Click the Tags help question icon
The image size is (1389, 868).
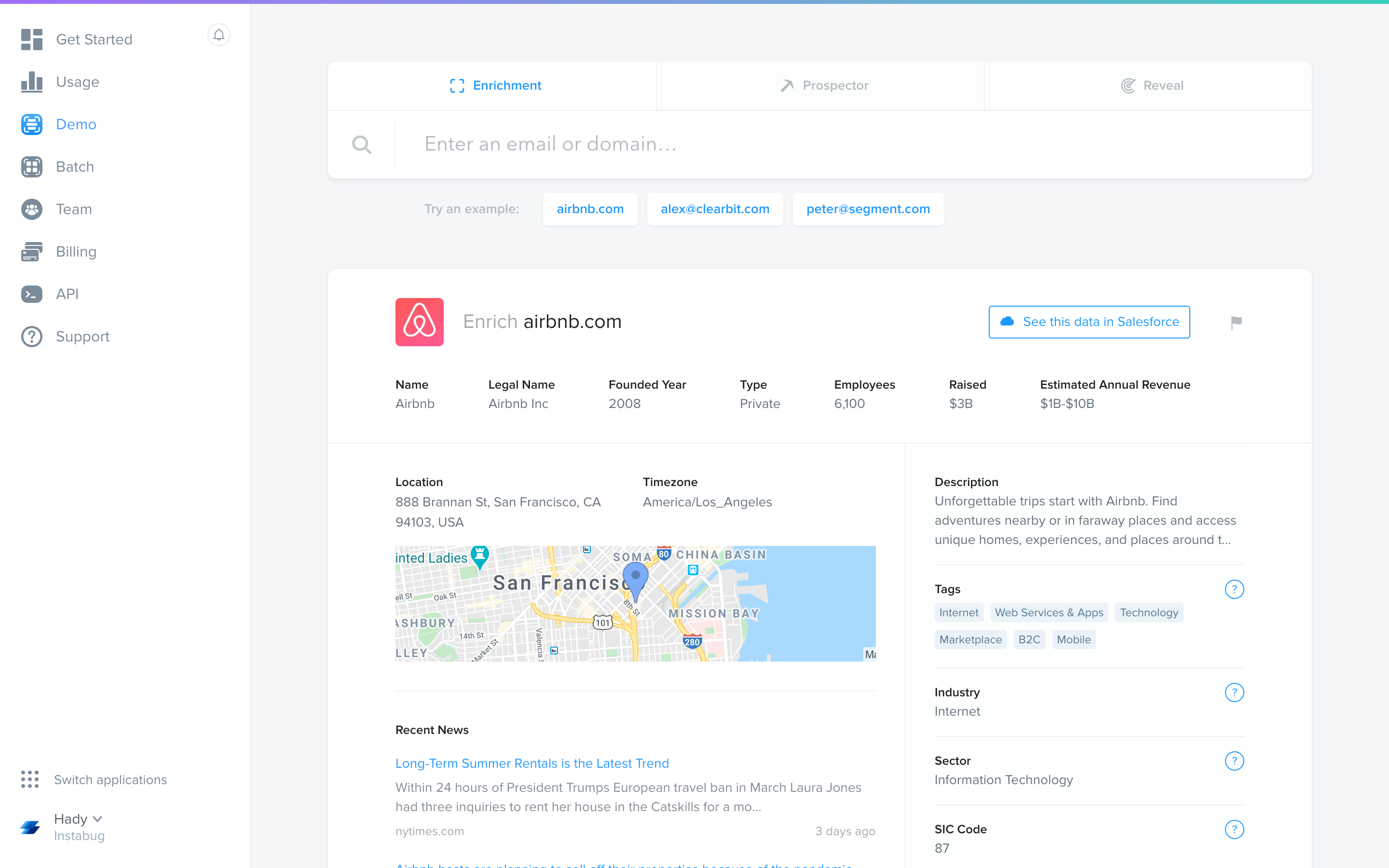tap(1234, 590)
